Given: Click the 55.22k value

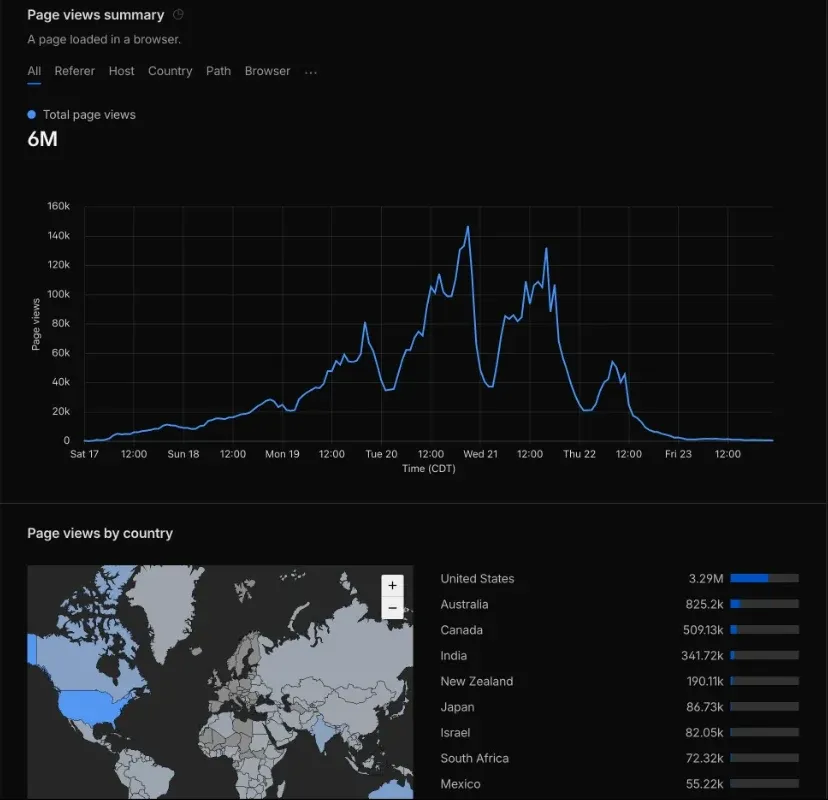Looking at the screenshot, I should pyautogui.click(x=704, y=784).
